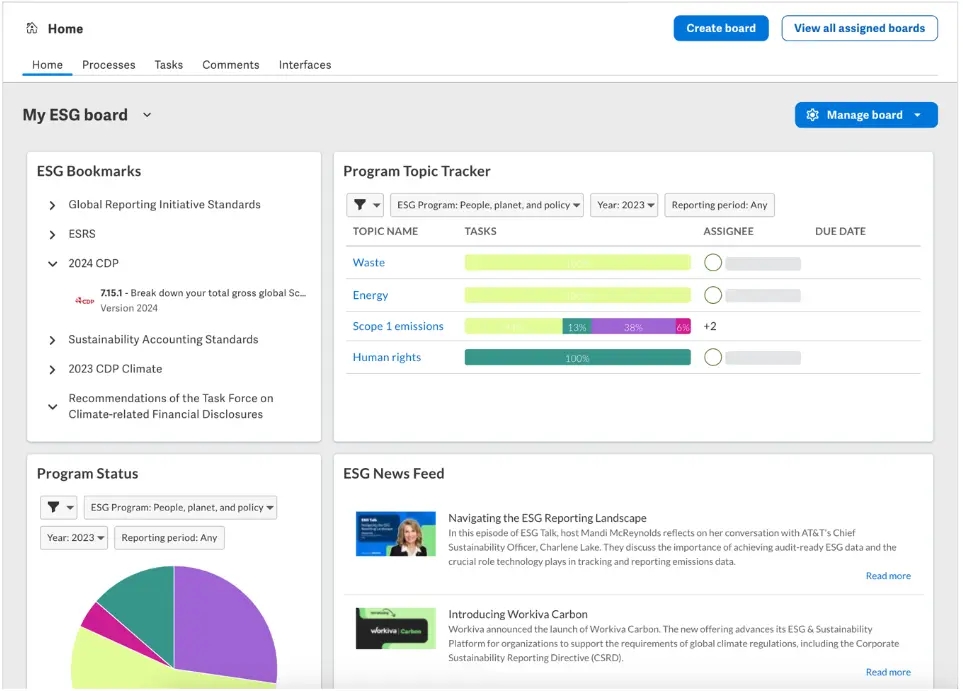The image size is (963, 691).
Task: Open the My ESG board chevron dropdown
Action: pyautogui.click(x=147, y=115)
